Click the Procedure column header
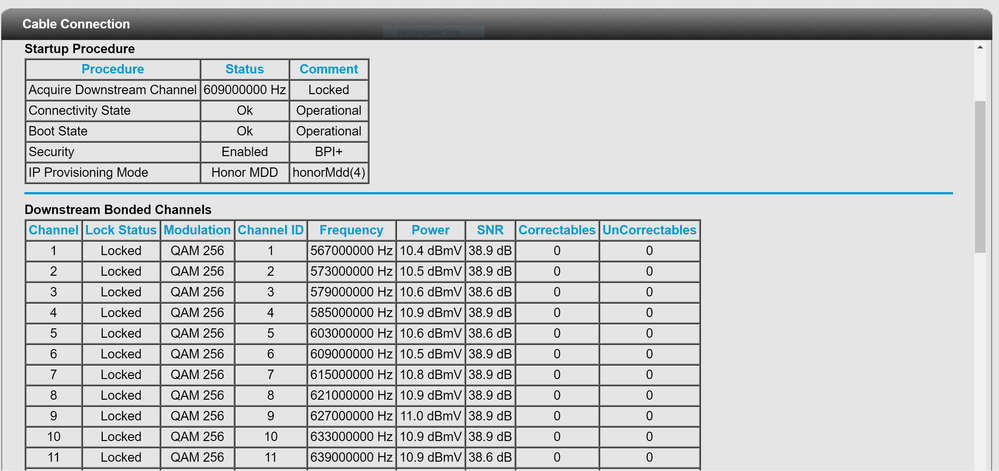The height and width of the screenshot is (471, 999). pyautogui.click(x=113, y=69)
